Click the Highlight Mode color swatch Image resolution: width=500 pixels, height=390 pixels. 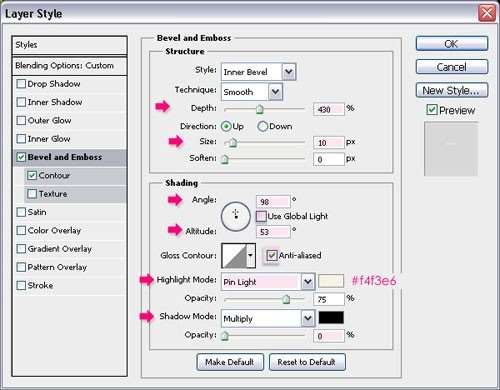331,281
